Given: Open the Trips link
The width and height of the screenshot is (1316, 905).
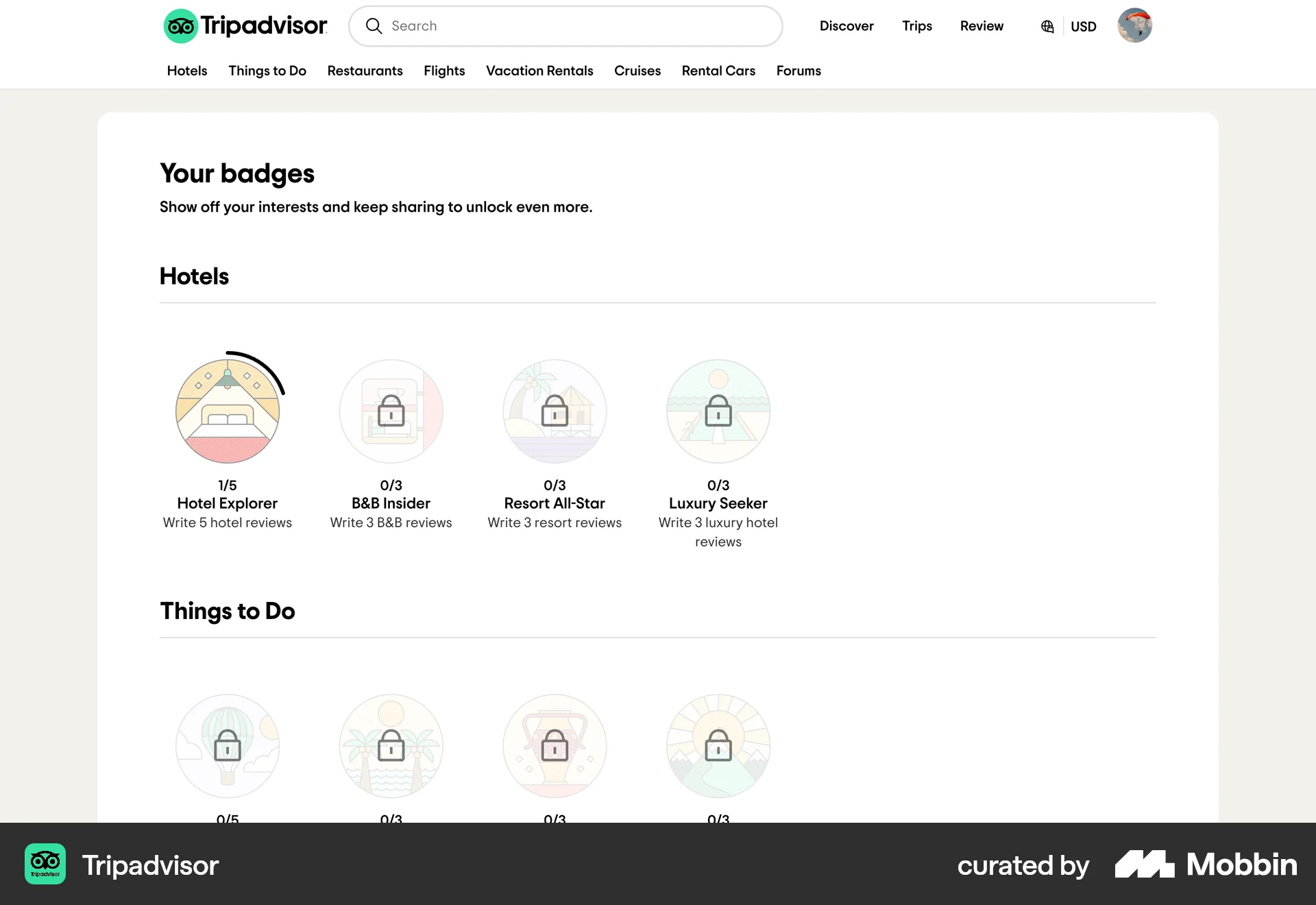Looking at the screenshot, I should tap(916, 26).
